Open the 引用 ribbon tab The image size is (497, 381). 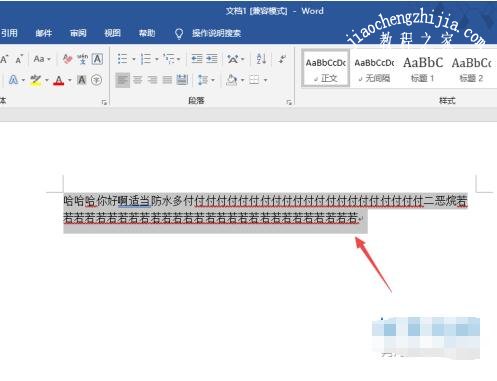[9, 33]
